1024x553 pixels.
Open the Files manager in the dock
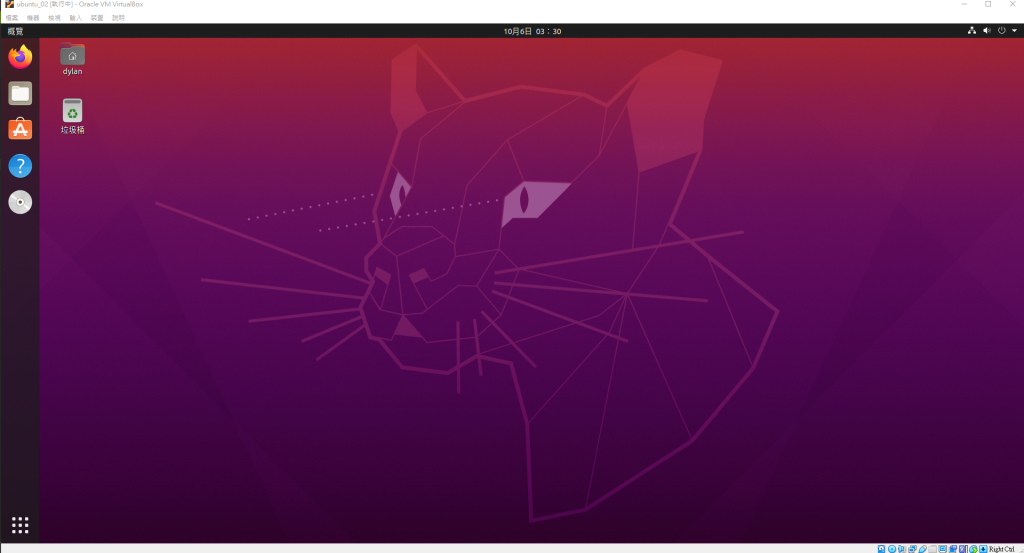(x=20, y=93)
